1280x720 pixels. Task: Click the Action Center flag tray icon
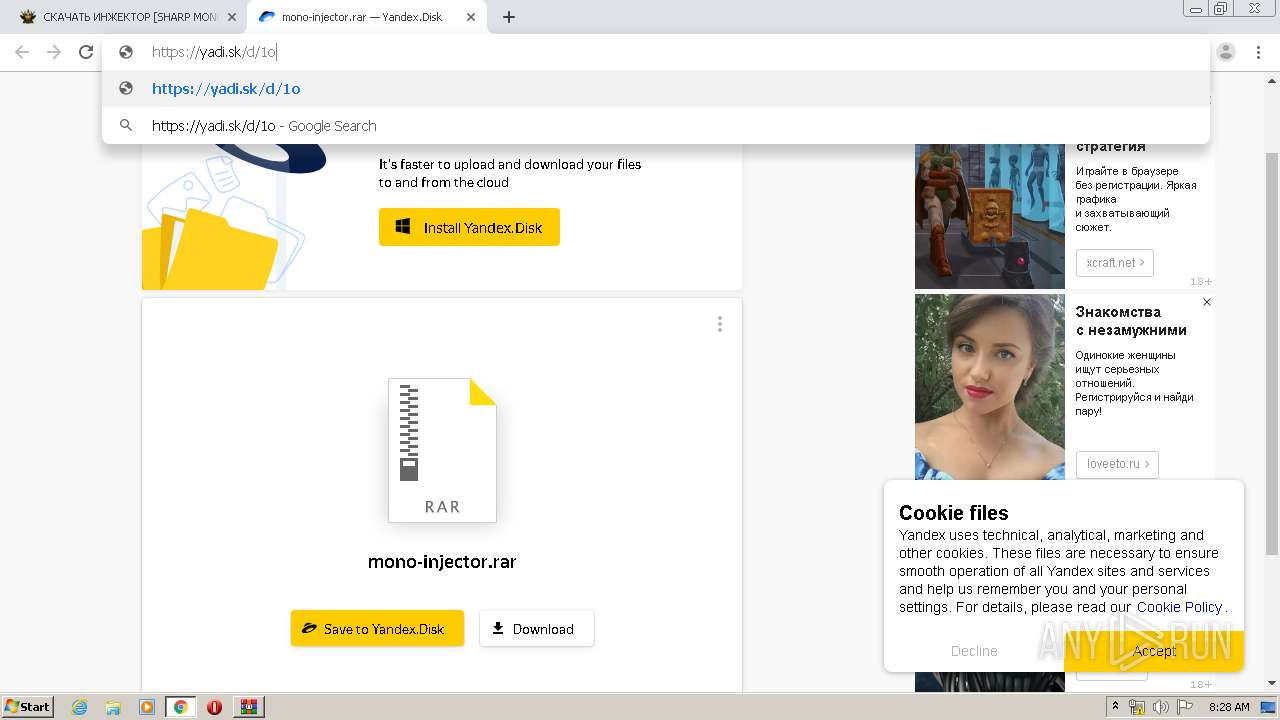(1183, 707)
